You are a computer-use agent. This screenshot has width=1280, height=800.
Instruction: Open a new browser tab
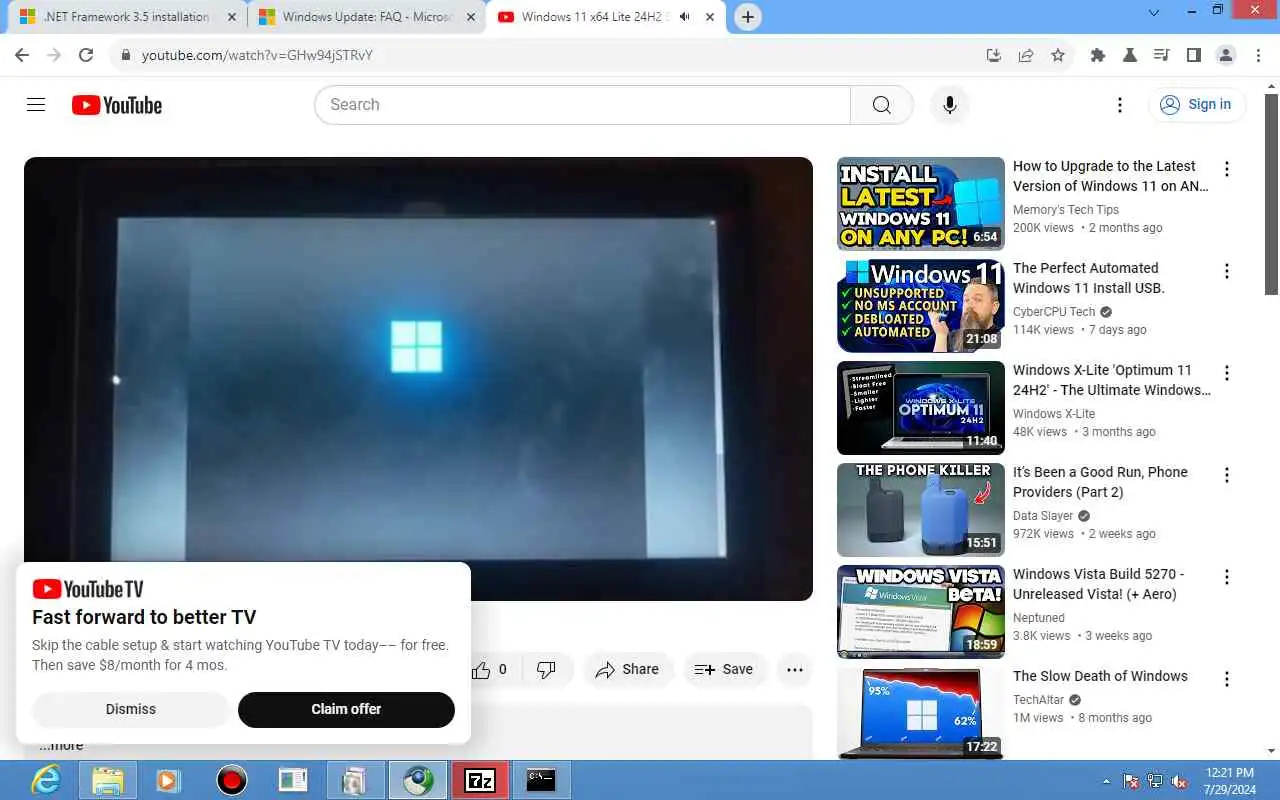point(747,17)
